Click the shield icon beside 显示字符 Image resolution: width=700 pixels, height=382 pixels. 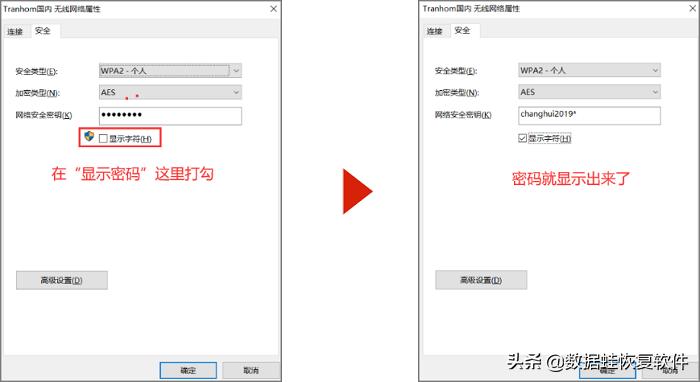[x=89, y=136]
